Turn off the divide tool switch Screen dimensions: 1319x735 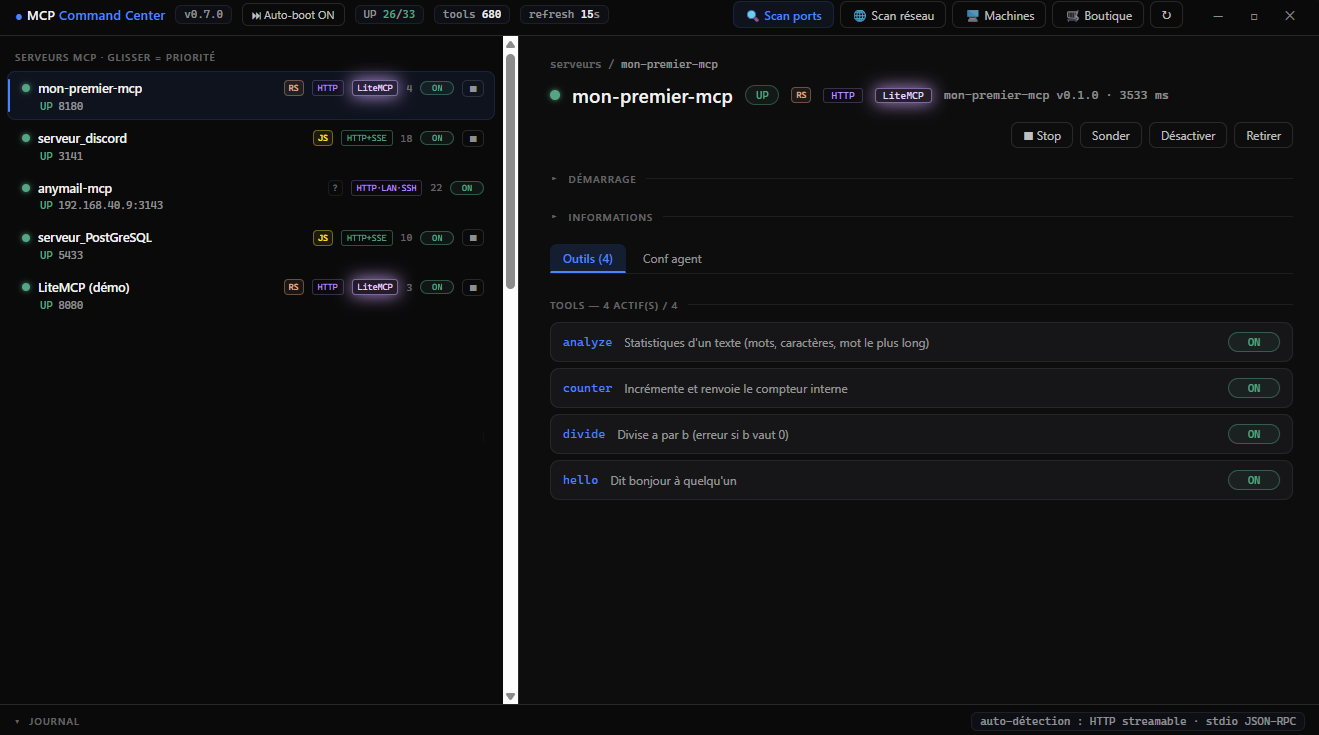[1254, 434]
